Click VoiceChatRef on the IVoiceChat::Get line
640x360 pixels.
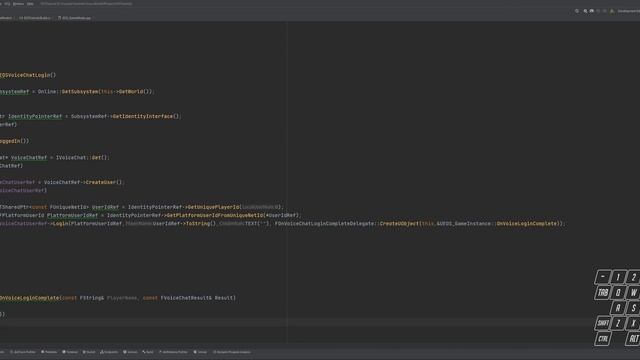point(29,158)
